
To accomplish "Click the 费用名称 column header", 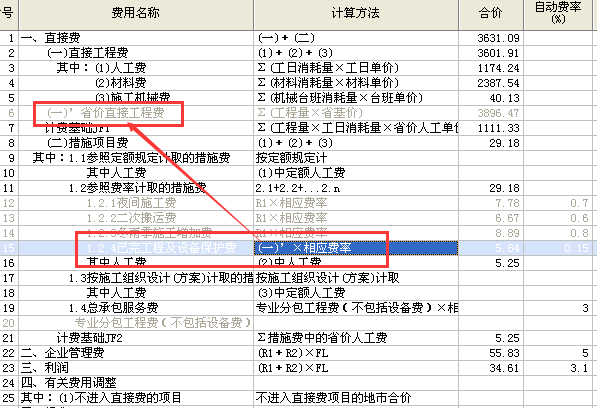I will tap(136, 14).
